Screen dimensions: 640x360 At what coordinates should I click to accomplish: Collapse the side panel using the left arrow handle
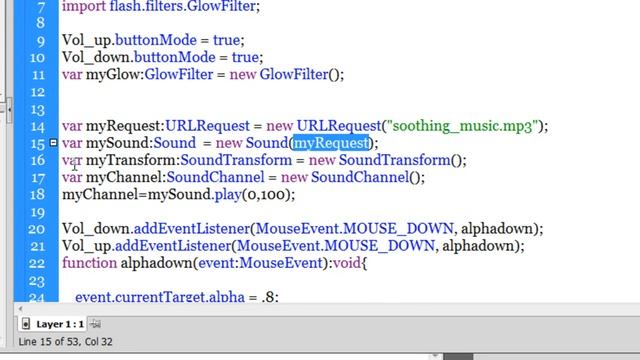pyautogui.click(x=9, y=109)
